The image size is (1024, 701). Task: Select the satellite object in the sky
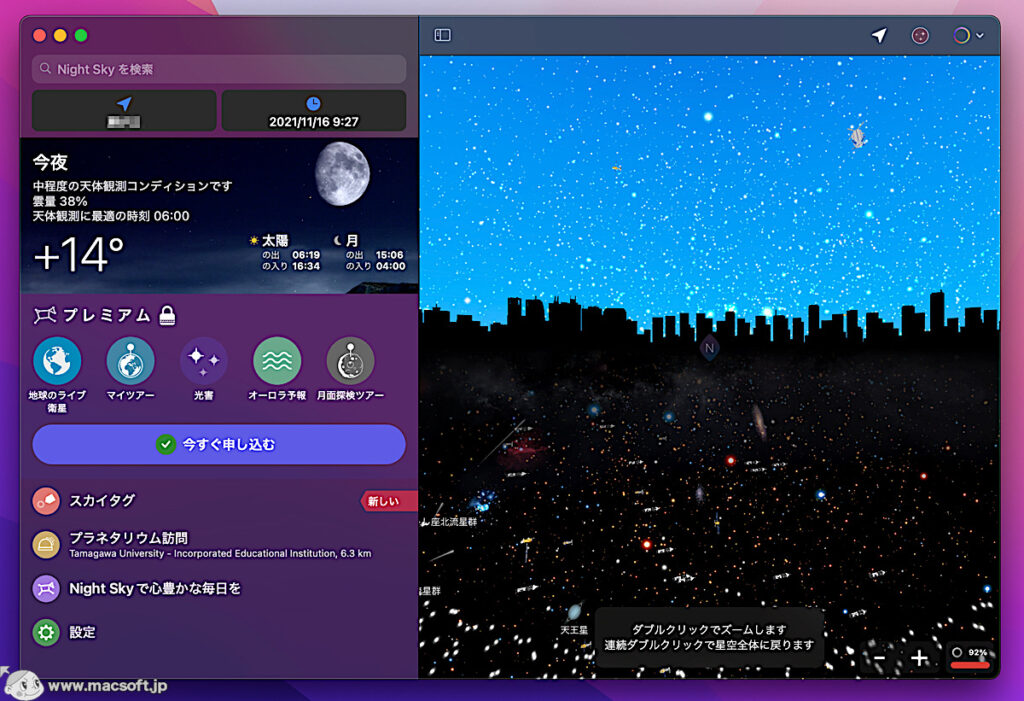tap(857, 135)
